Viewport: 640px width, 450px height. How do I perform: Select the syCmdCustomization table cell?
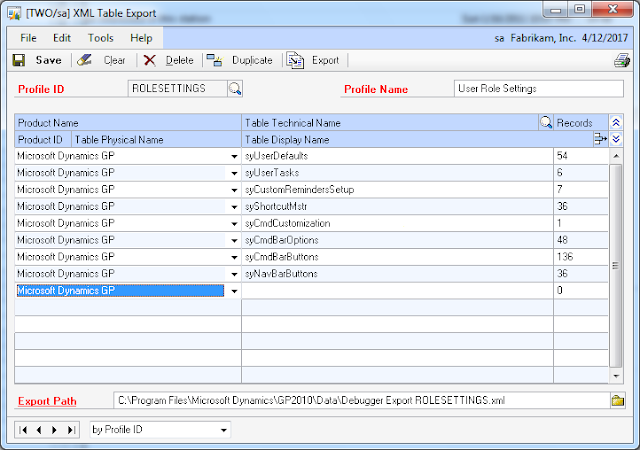(x=397, y=223)
